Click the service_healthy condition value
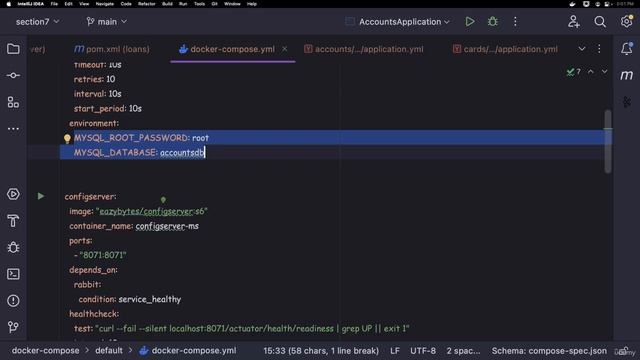Screen dimensions: 640x360 [149, 299]
